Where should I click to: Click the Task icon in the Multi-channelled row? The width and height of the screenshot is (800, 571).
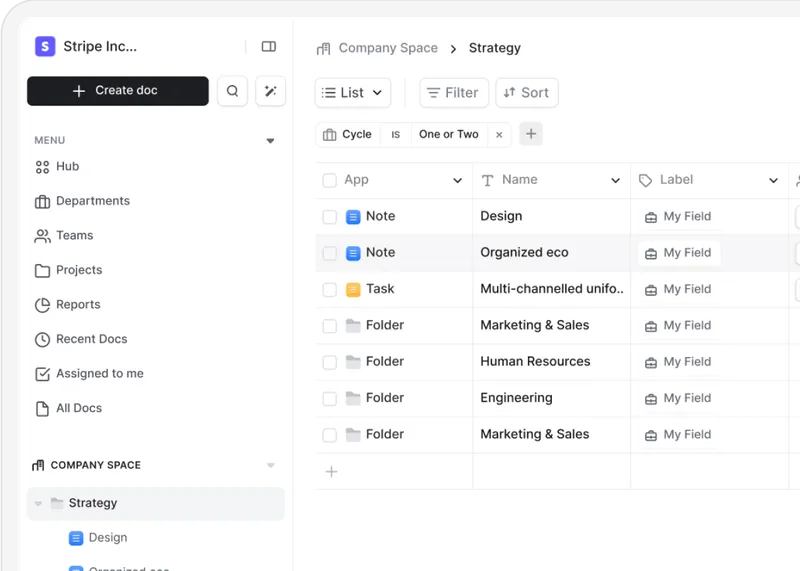[353, 289]
